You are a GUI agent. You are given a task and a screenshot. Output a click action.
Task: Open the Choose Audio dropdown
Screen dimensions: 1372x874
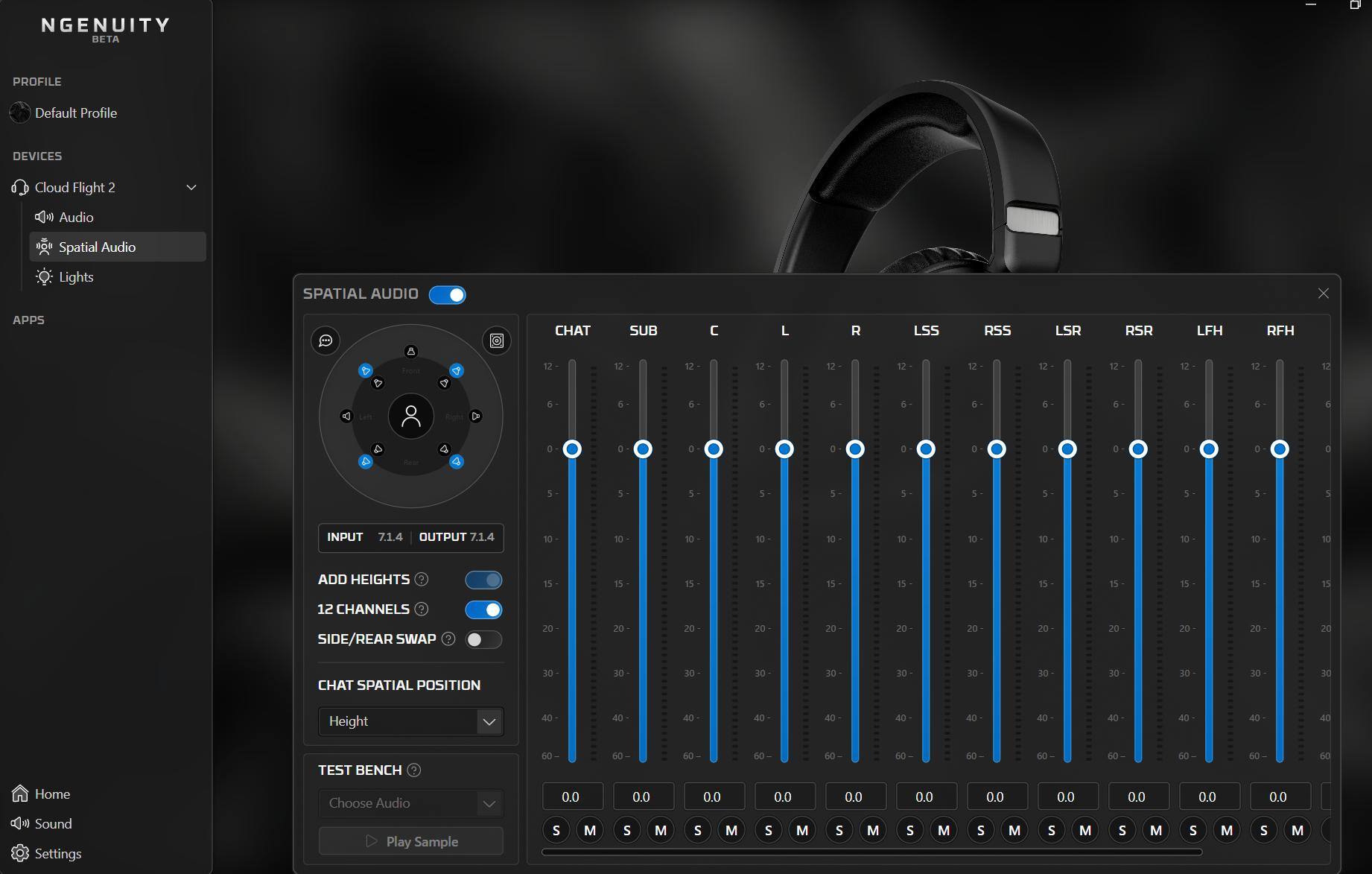[410, 803]
